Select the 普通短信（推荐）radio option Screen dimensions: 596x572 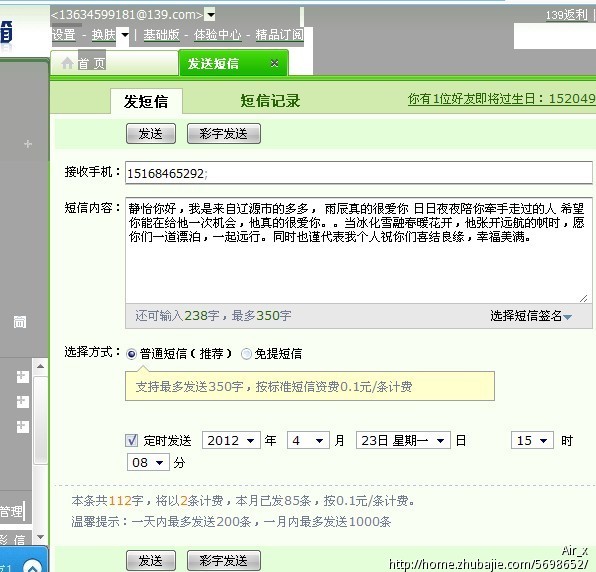click(x=132, y=354)
